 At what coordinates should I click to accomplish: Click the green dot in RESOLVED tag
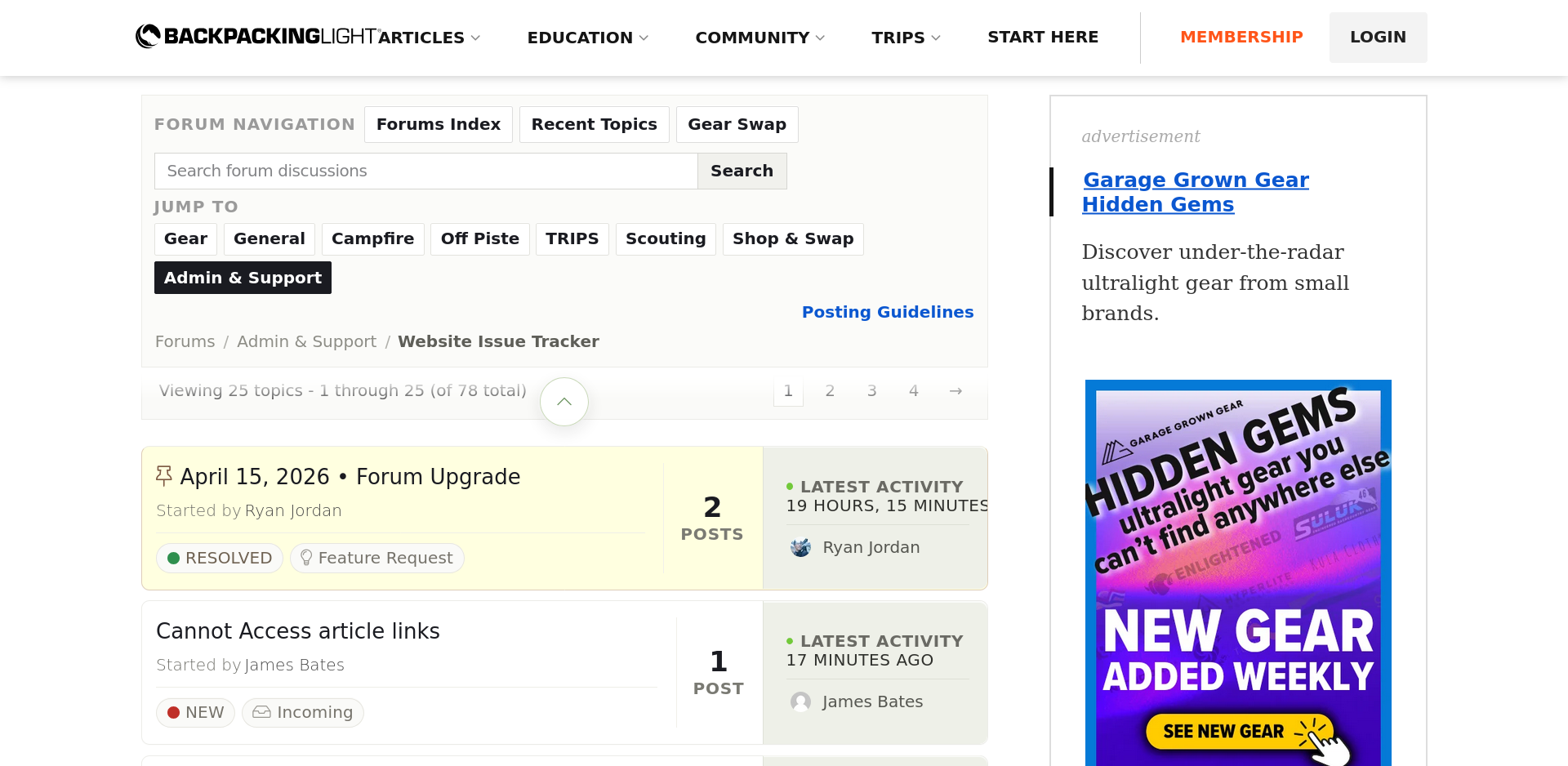pos(173,558)
